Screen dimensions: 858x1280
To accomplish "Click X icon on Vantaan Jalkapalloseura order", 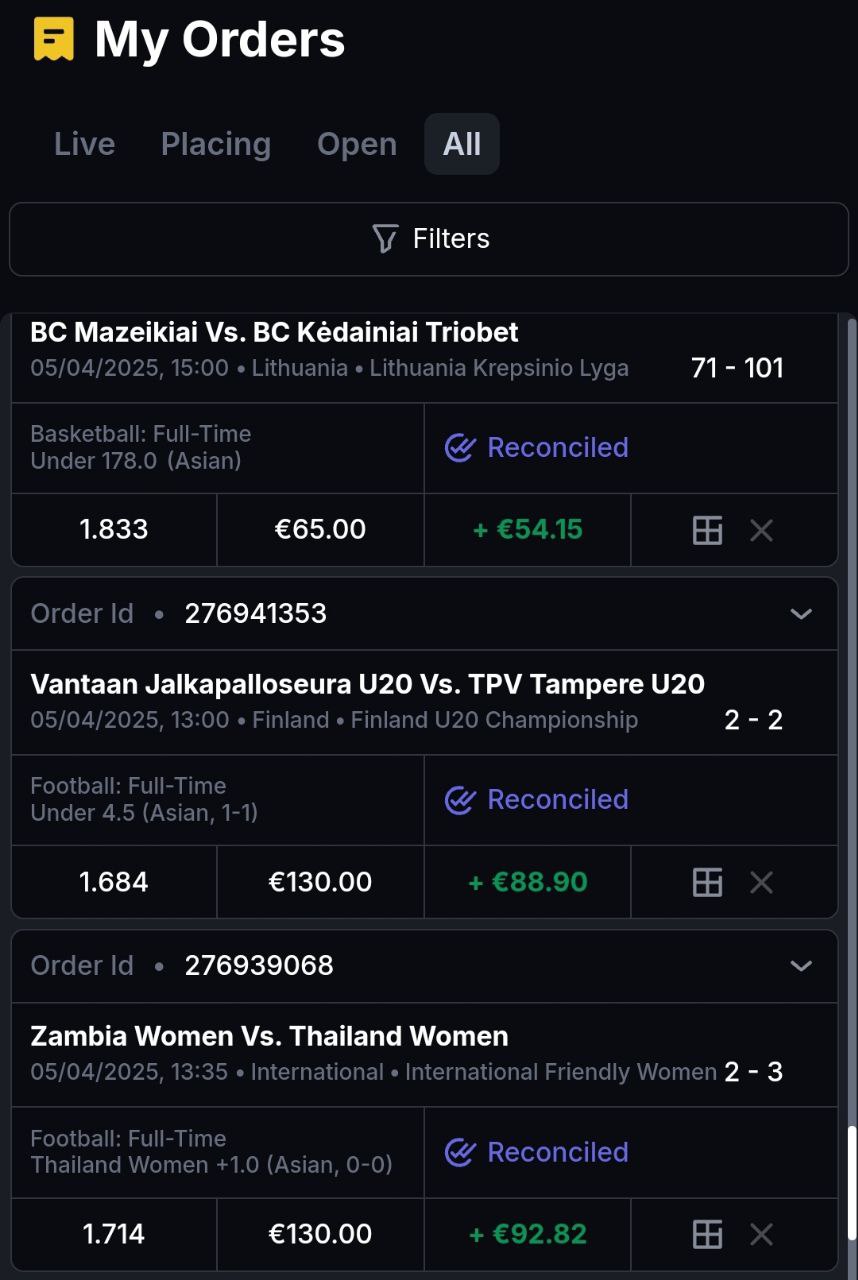I will click(762, 882).
